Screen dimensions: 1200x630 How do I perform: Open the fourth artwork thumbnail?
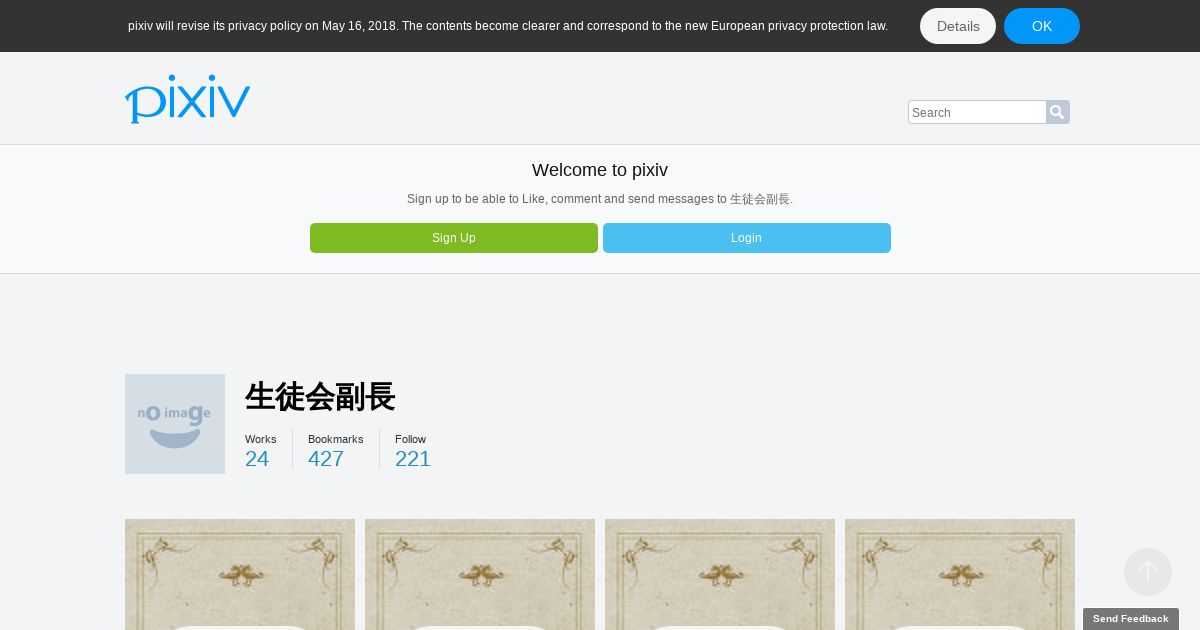(x=960, y=574)
